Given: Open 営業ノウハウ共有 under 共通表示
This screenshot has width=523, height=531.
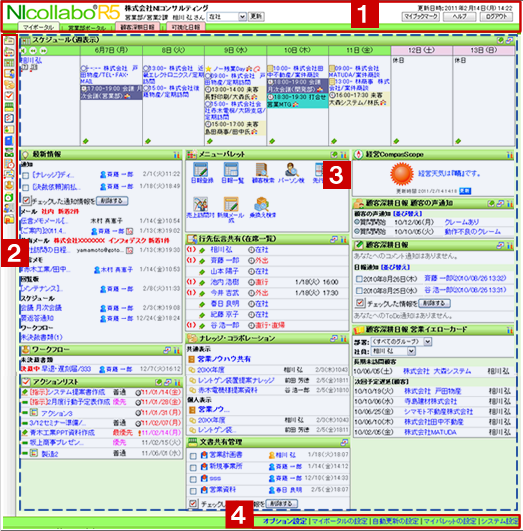Looking at the screenshot, I should click(224, 359).
